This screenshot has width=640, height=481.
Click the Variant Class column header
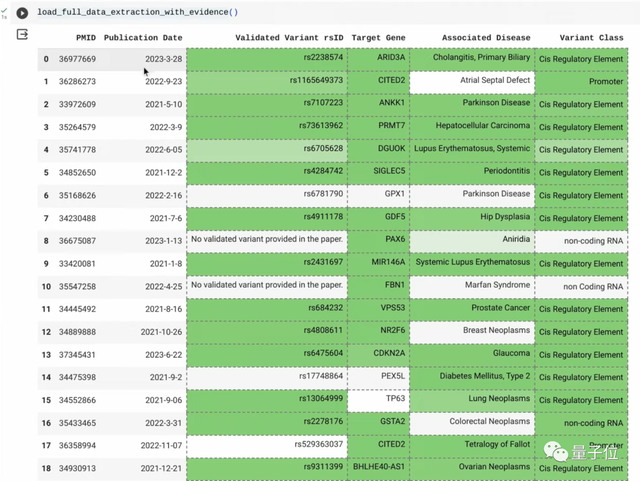tap(591, 38)
